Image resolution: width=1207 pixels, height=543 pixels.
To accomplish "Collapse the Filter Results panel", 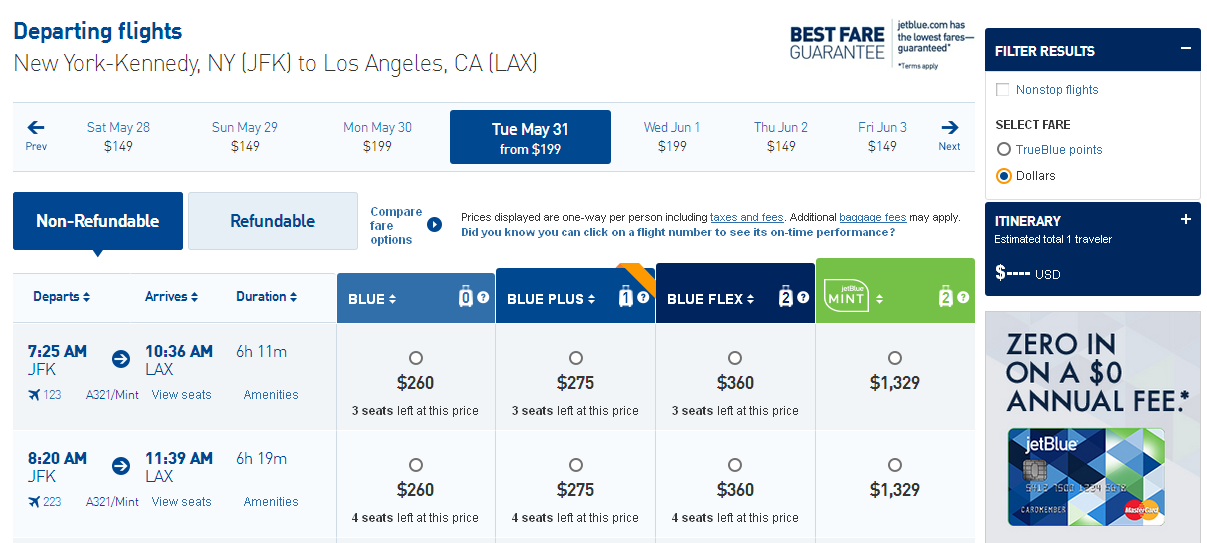I will coord(1186,49).
